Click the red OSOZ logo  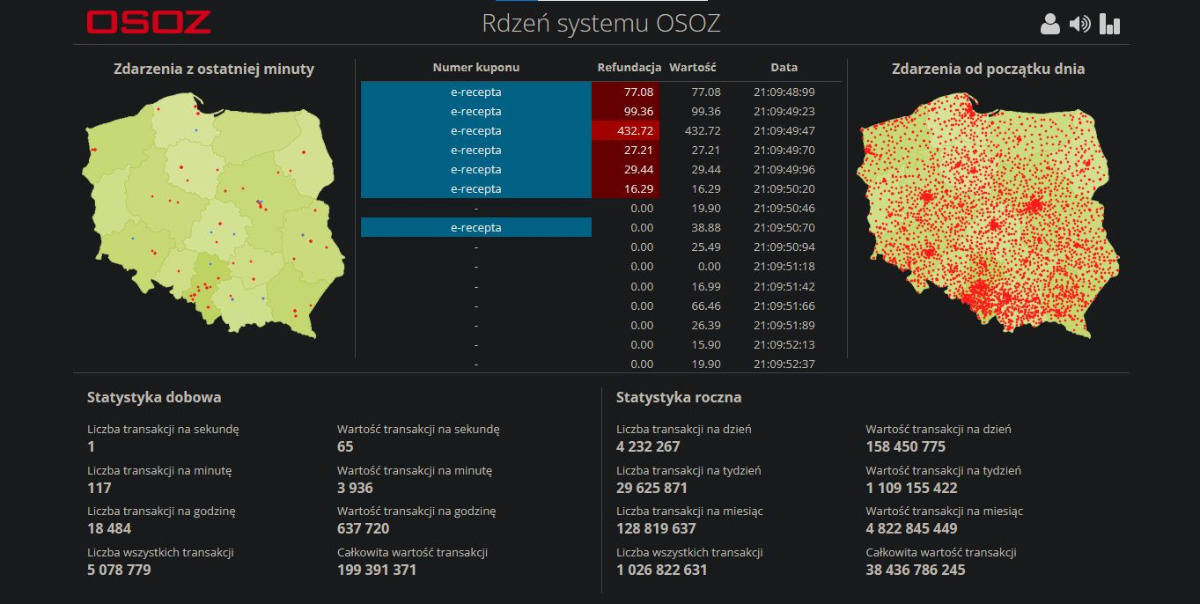pyautogui.click(x=148, y=22)
